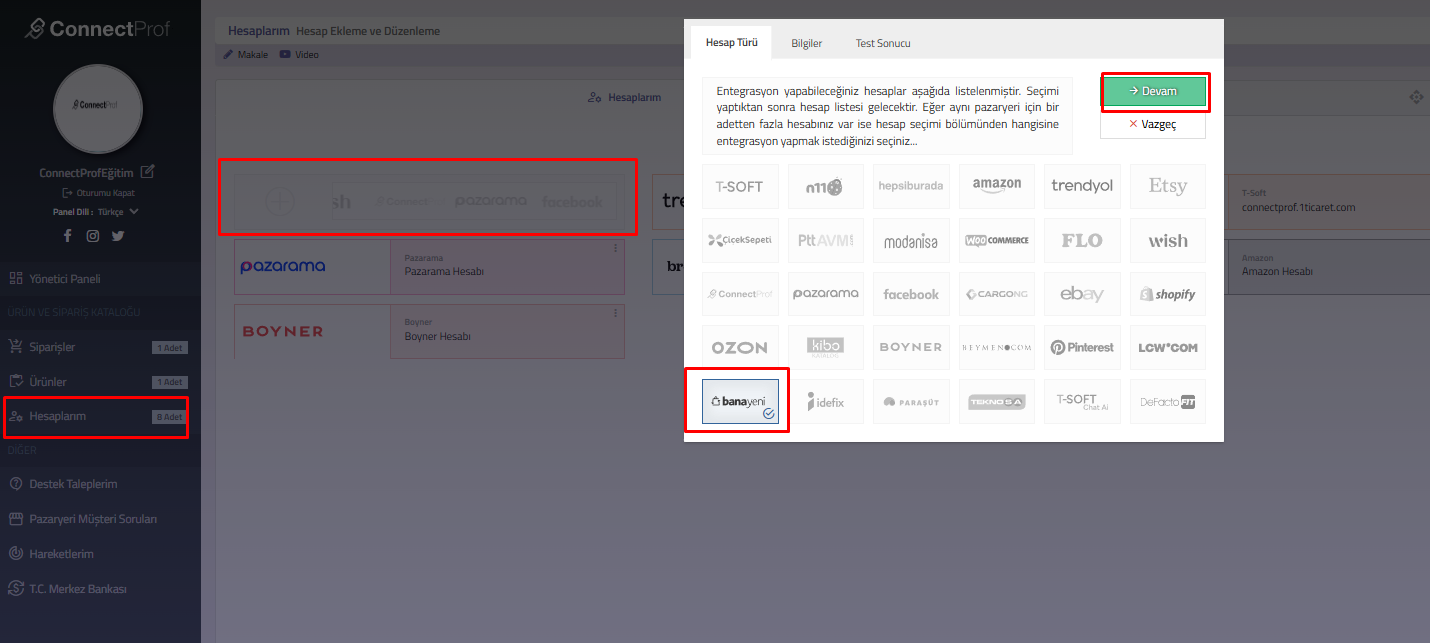Open the Makale link
The height and width of the screenshot is (643, 1430).
tap(245, 55)
